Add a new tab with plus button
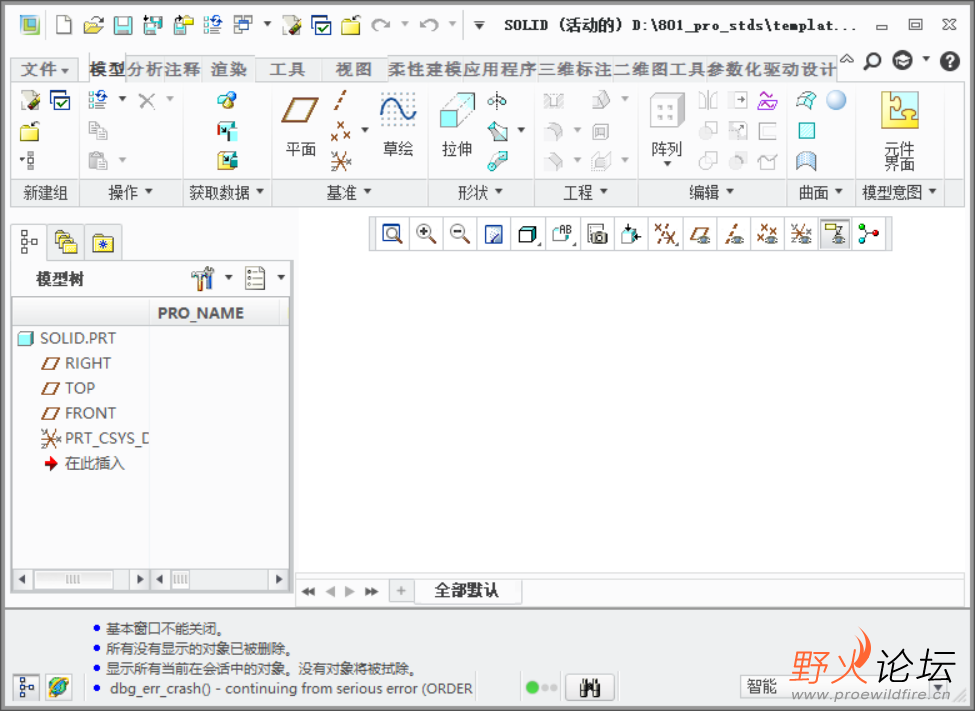Screen dimensions: 975x711 (401, 590)
